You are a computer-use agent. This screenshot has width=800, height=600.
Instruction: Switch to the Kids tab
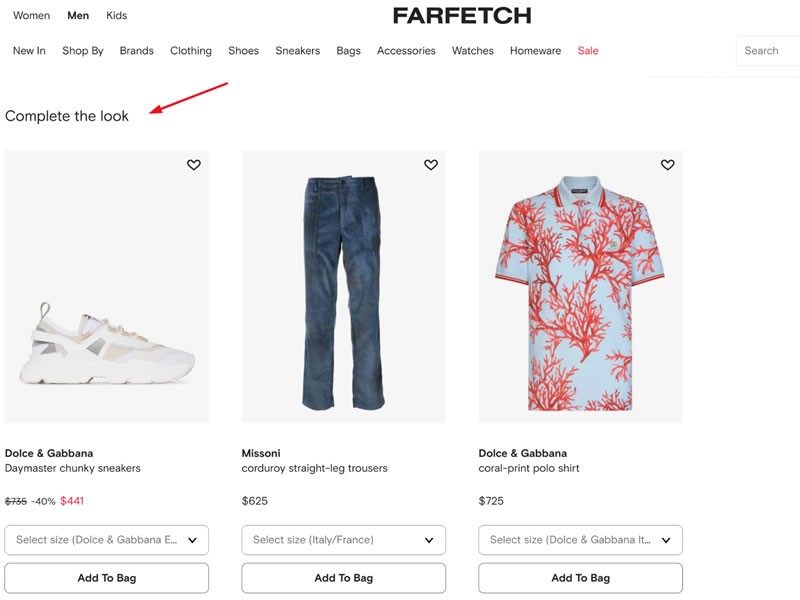117,15
